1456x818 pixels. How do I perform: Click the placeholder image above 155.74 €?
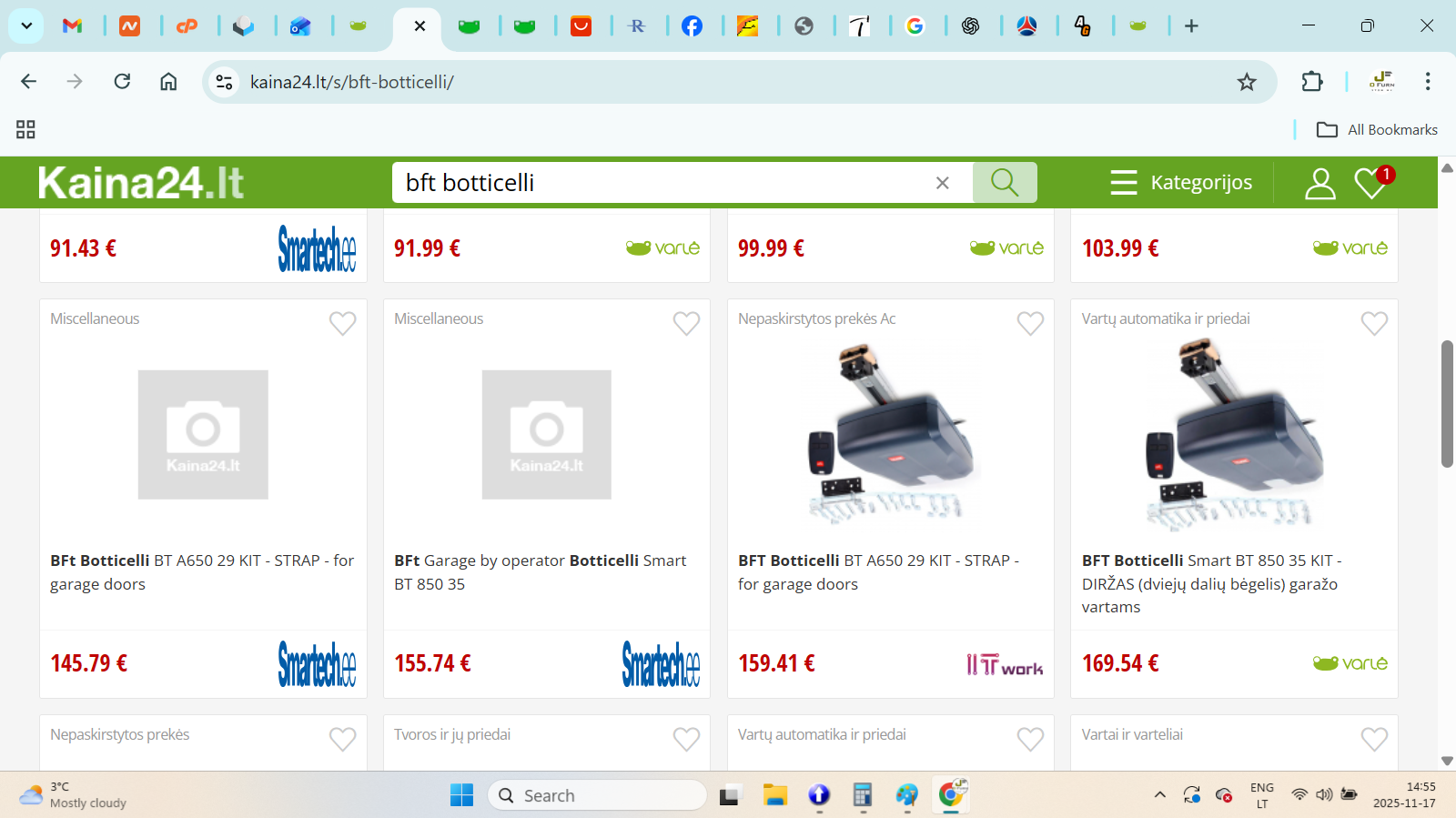[x=547, y=435]
